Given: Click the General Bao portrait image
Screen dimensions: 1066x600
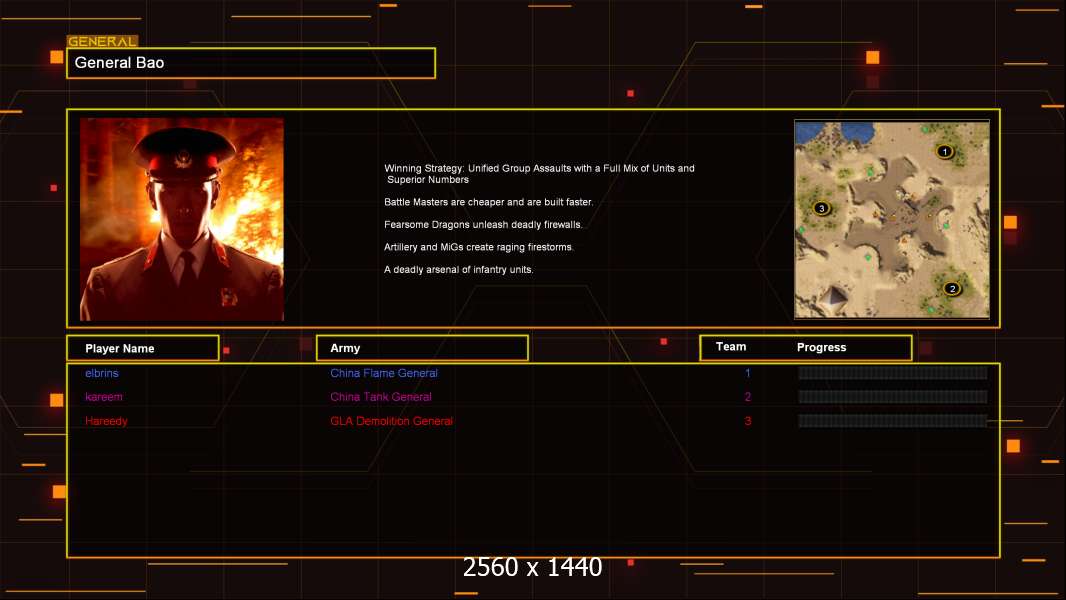Looking at the screenshot, I should (x=182, y=219).
